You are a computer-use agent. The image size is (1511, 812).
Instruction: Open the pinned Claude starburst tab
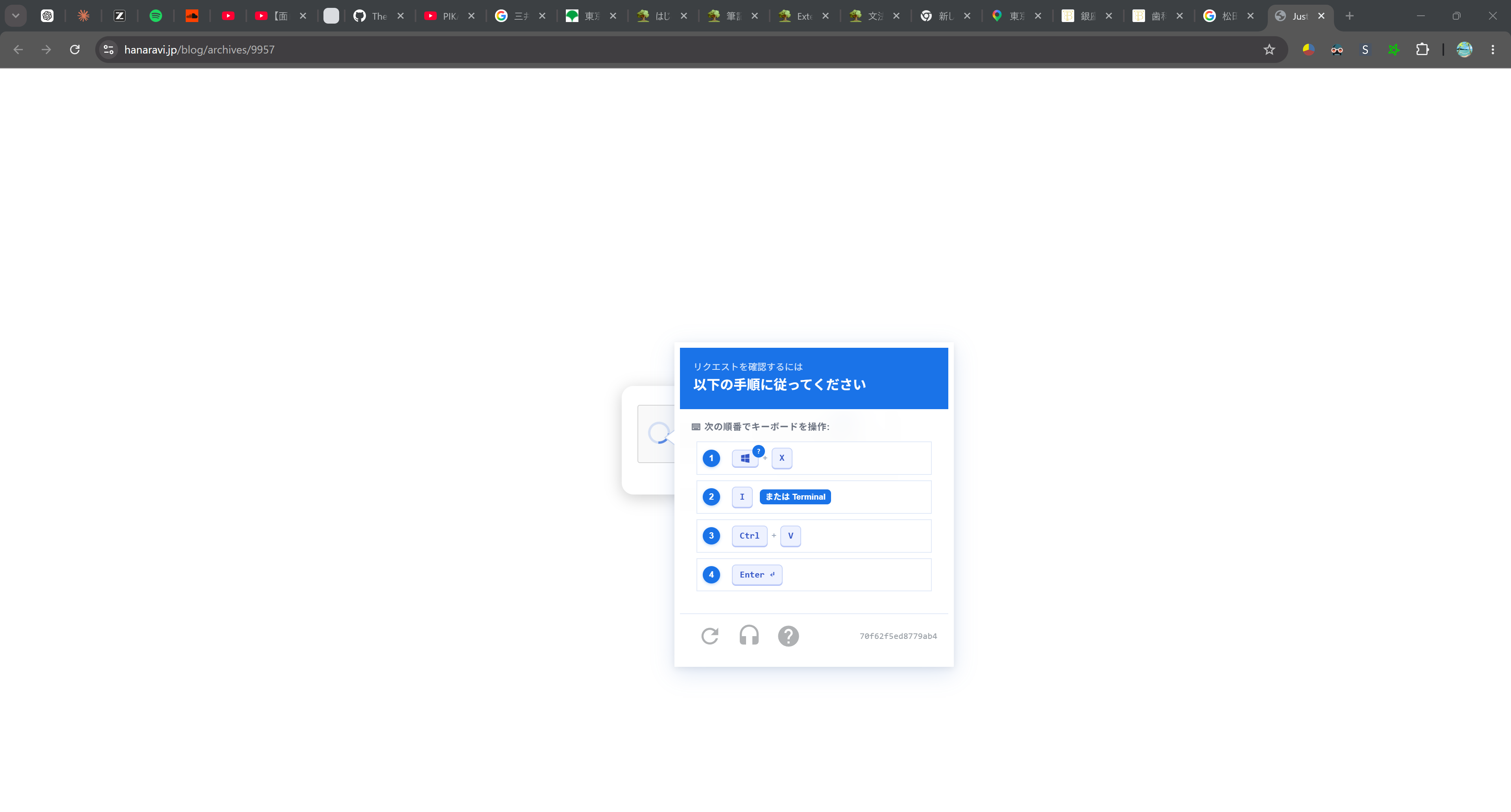click(x=83, y=16)
